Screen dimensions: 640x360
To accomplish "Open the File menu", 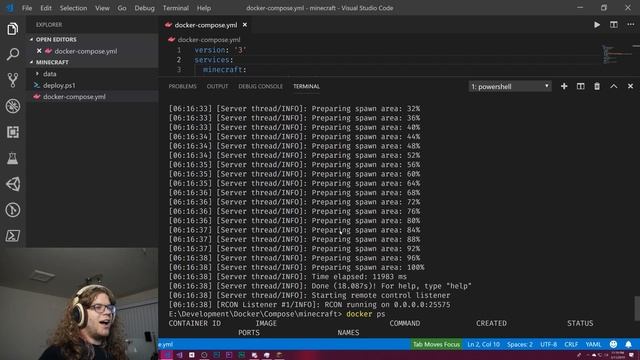I will tap(27, 8).
